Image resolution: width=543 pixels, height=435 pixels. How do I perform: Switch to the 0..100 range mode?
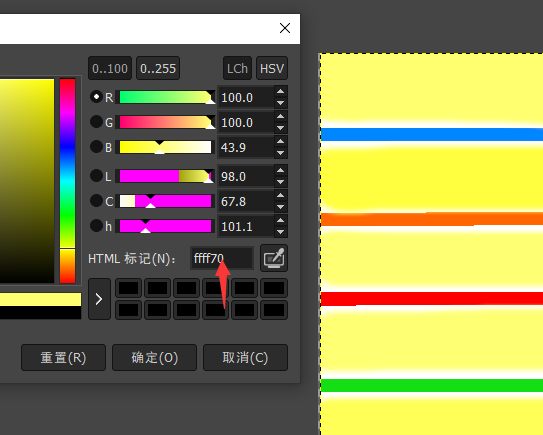pyautogui.click(x=110, y=68)
